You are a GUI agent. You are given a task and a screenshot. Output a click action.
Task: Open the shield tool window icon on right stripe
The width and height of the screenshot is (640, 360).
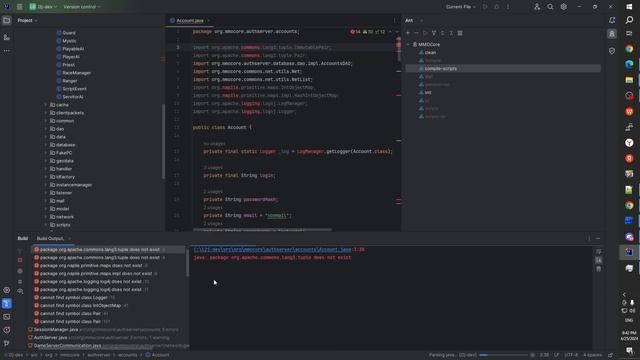(612, 51)
